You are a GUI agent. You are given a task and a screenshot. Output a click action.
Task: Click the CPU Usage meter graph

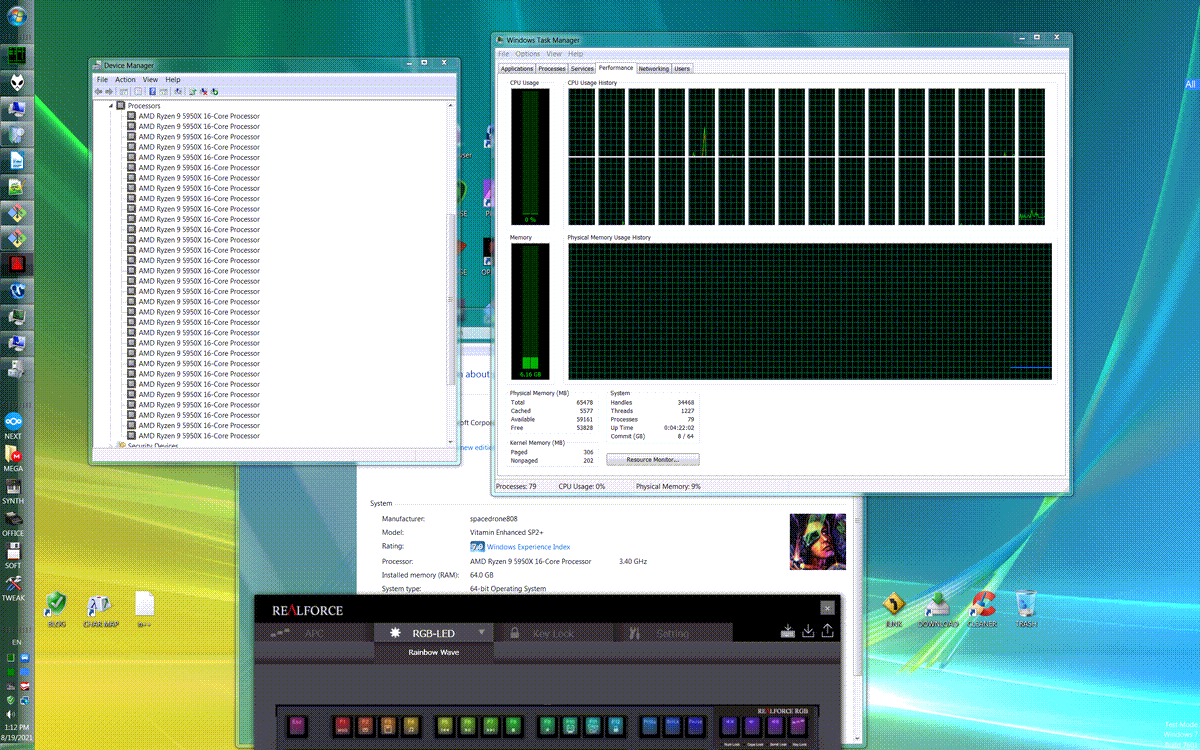pos(530,157)
